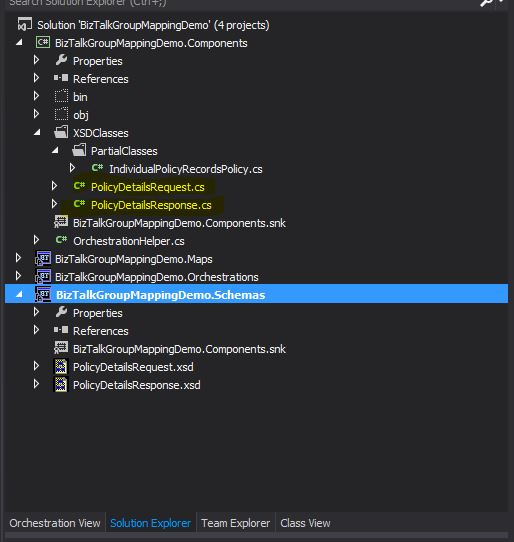Click the References icon under Schemas project

point(61,330)
